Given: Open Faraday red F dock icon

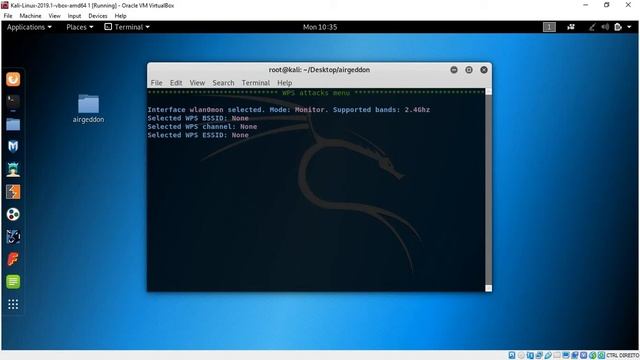Looking at the screenshot, I should (x=13, y=259).
